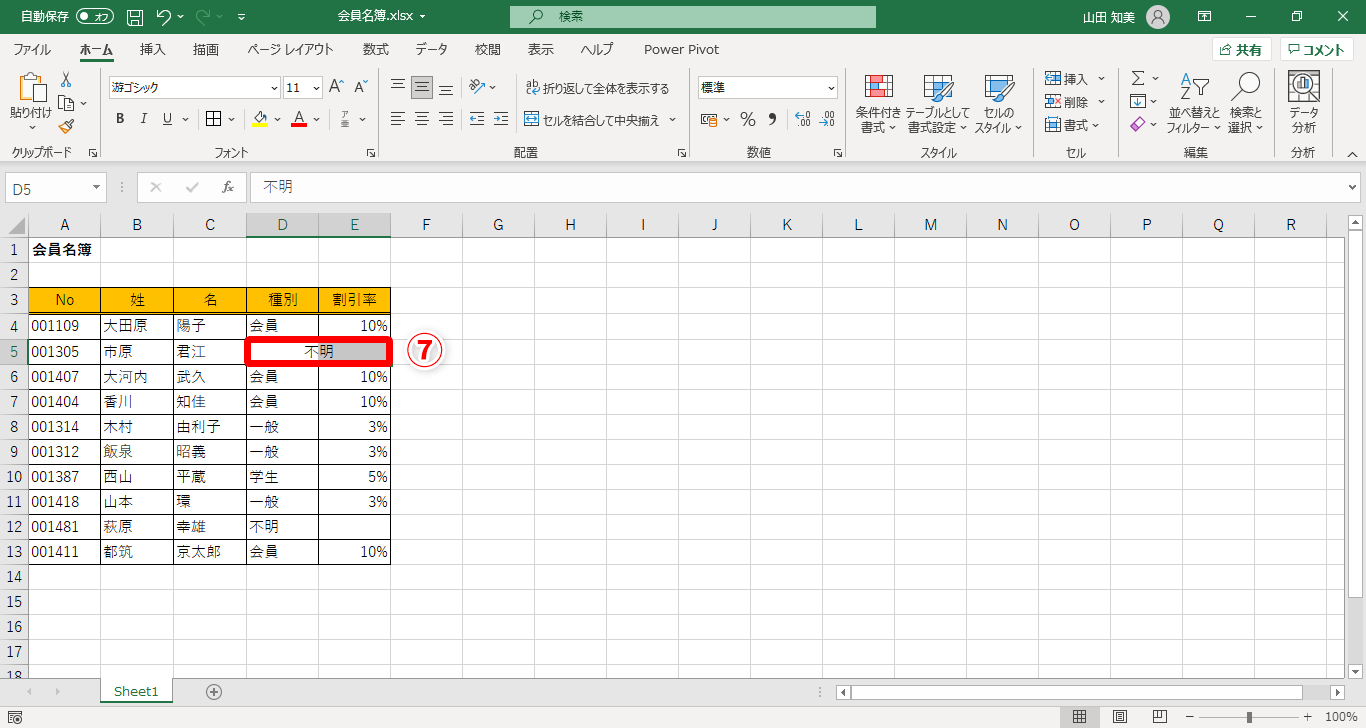The height and width of the screenshot is (728, 1366).
Task: Expand the 書式 cells format dropdown
Action: tap(1096, 125)
